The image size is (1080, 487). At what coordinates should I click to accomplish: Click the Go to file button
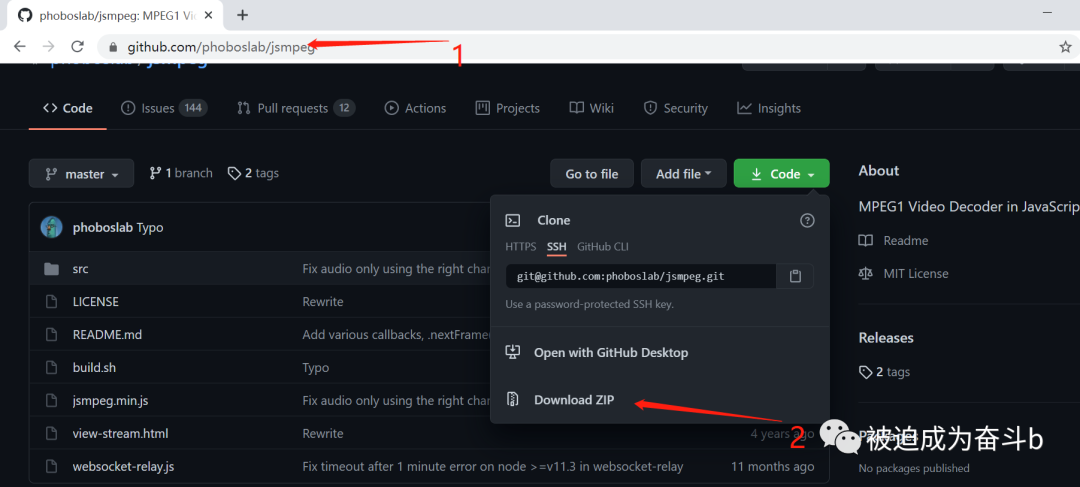(592, 174)
